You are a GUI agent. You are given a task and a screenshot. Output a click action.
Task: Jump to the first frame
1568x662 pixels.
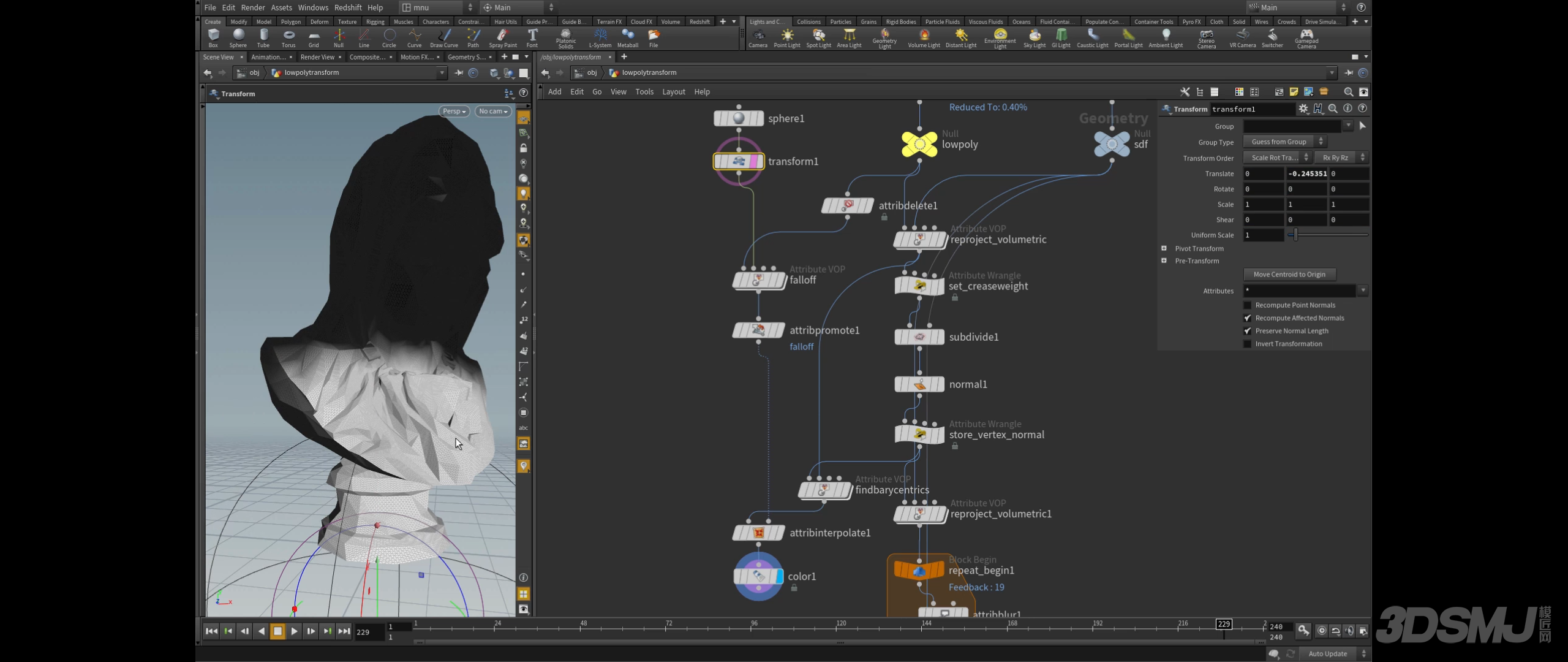211,631
